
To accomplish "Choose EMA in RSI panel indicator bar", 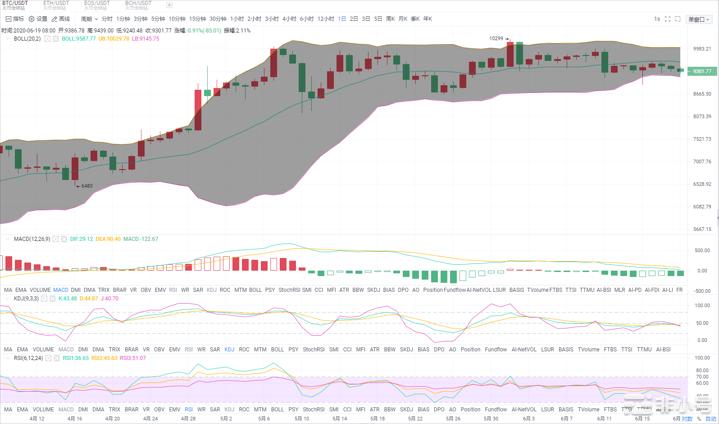I will [22, 409].
